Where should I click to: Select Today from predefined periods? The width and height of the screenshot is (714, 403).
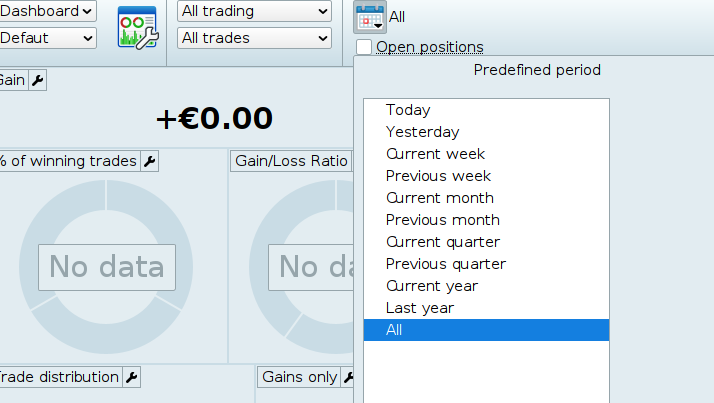point(408,110)
